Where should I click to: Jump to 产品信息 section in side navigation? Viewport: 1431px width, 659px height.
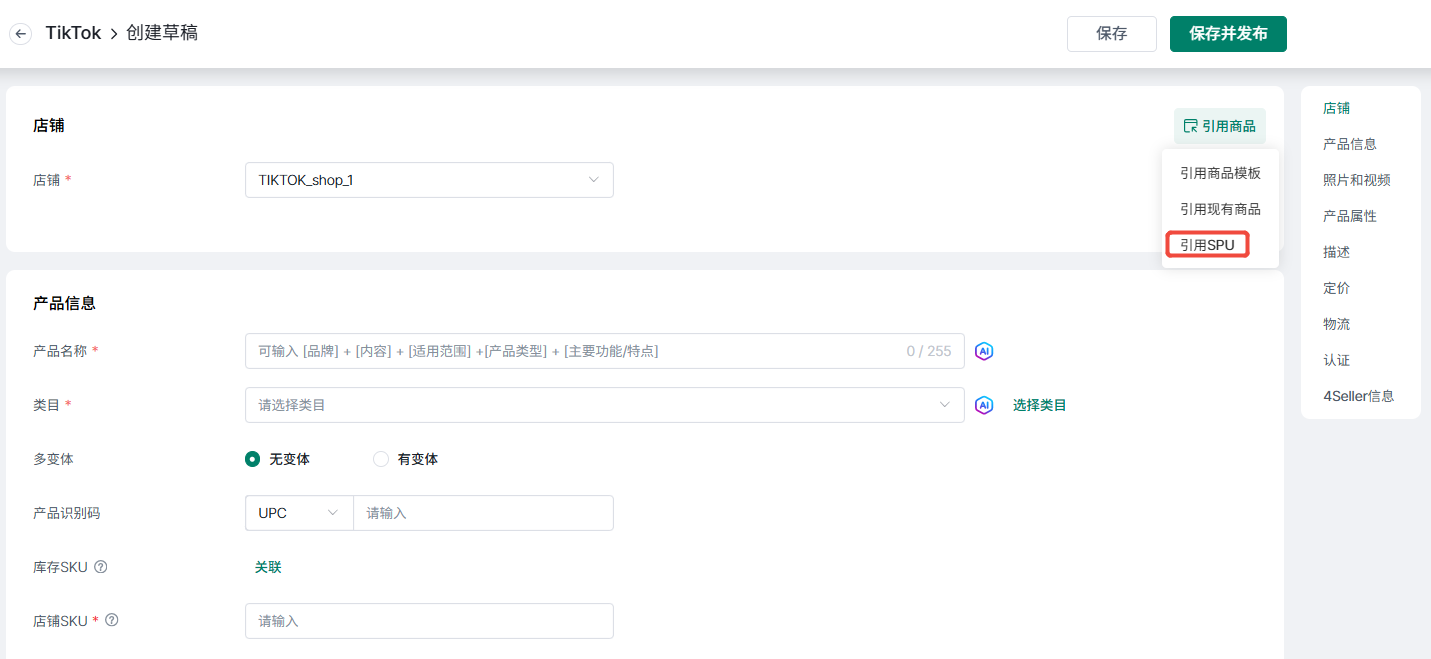1350,144
